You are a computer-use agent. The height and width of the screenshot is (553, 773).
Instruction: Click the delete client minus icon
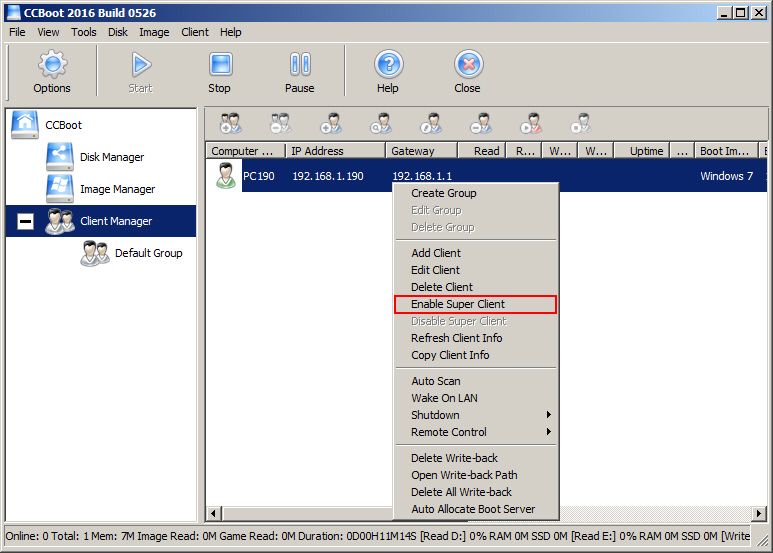click(x=481, y=123)
